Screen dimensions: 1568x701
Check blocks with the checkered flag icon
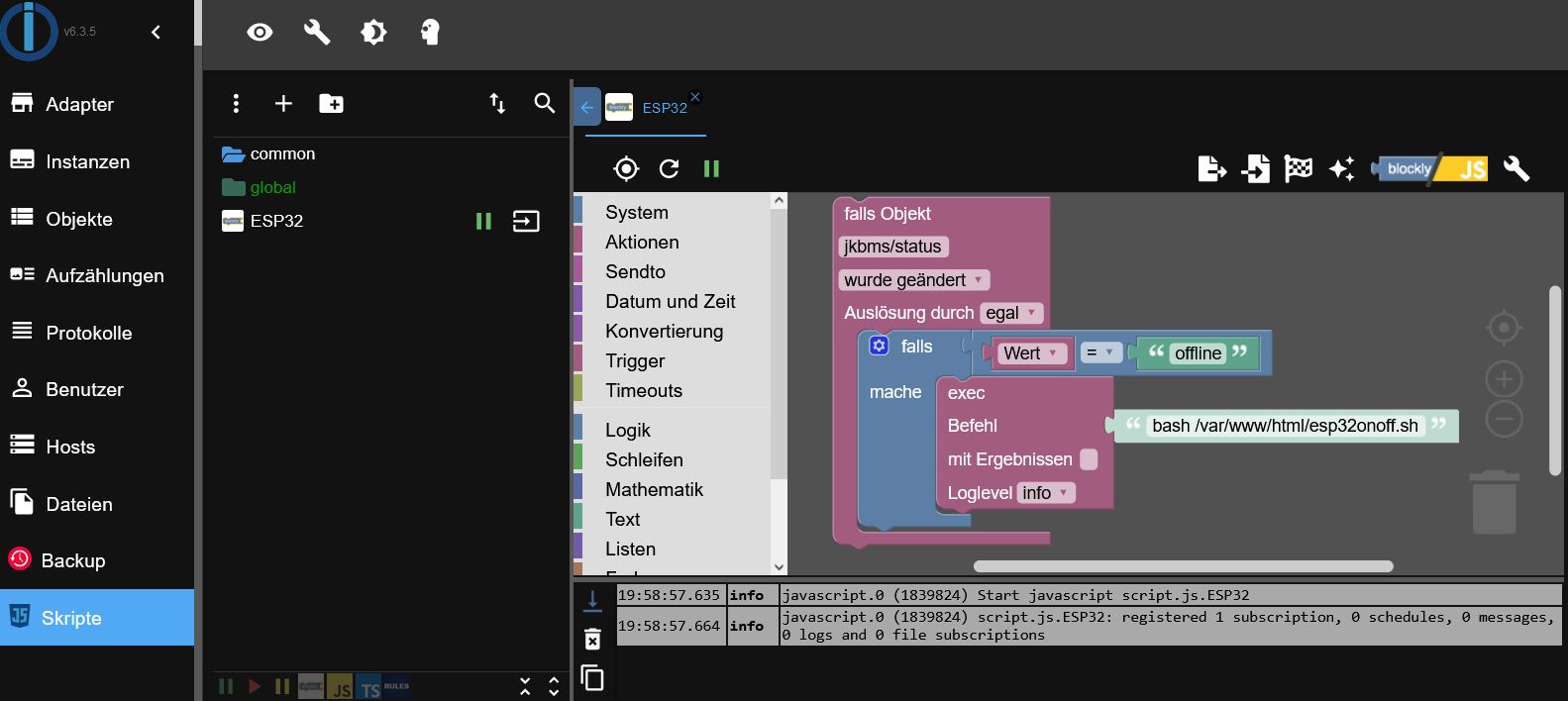coord(1299,169)
